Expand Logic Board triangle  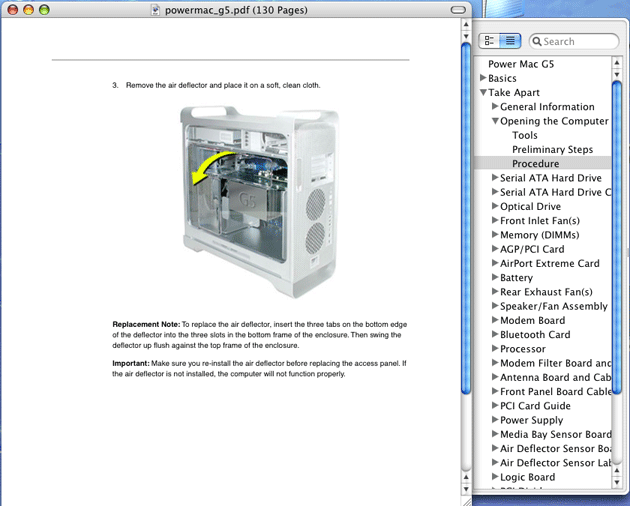tap(495, 477)
